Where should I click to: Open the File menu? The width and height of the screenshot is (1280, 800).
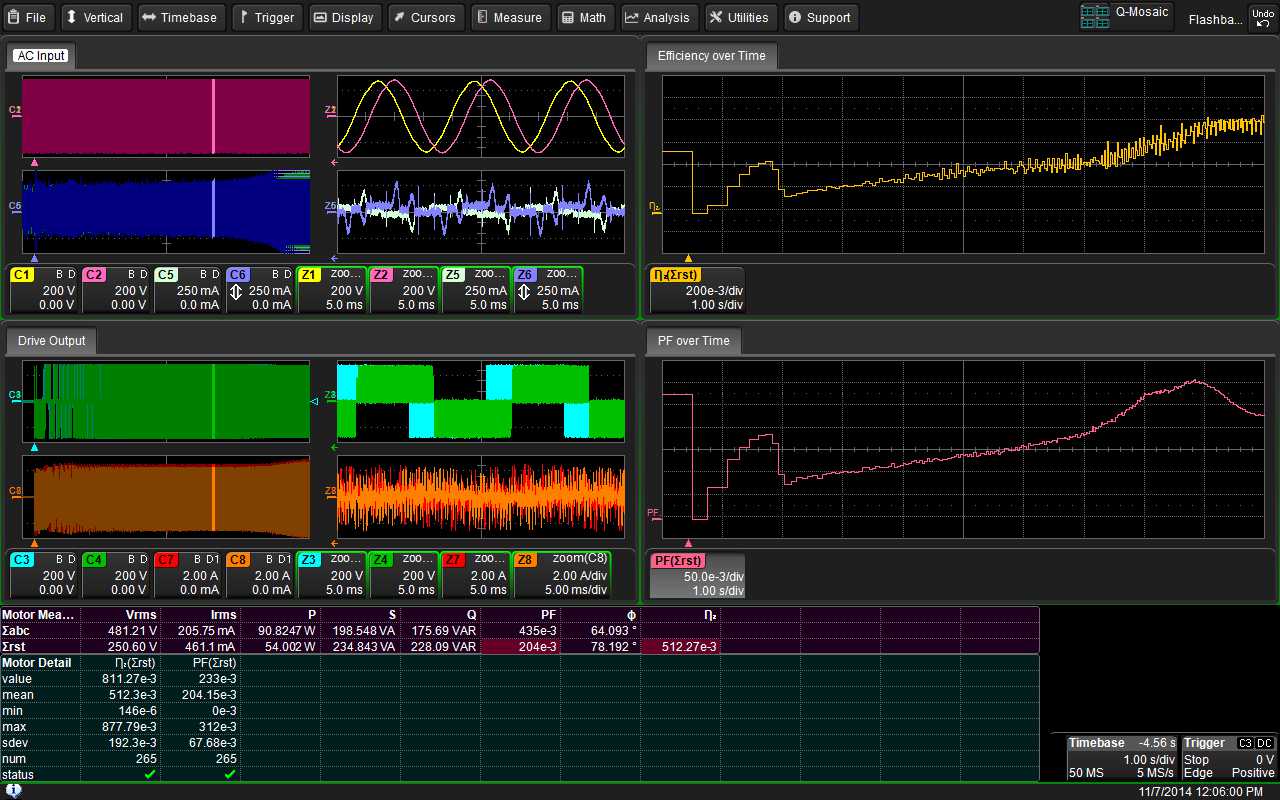pos(29,17)
